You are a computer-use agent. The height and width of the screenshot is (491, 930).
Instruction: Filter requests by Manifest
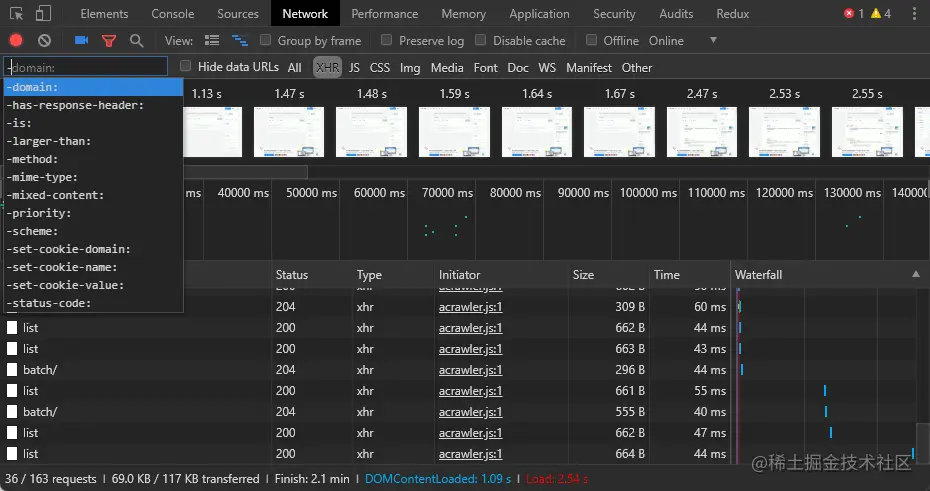pyautogui.click(x=588, y=68)
